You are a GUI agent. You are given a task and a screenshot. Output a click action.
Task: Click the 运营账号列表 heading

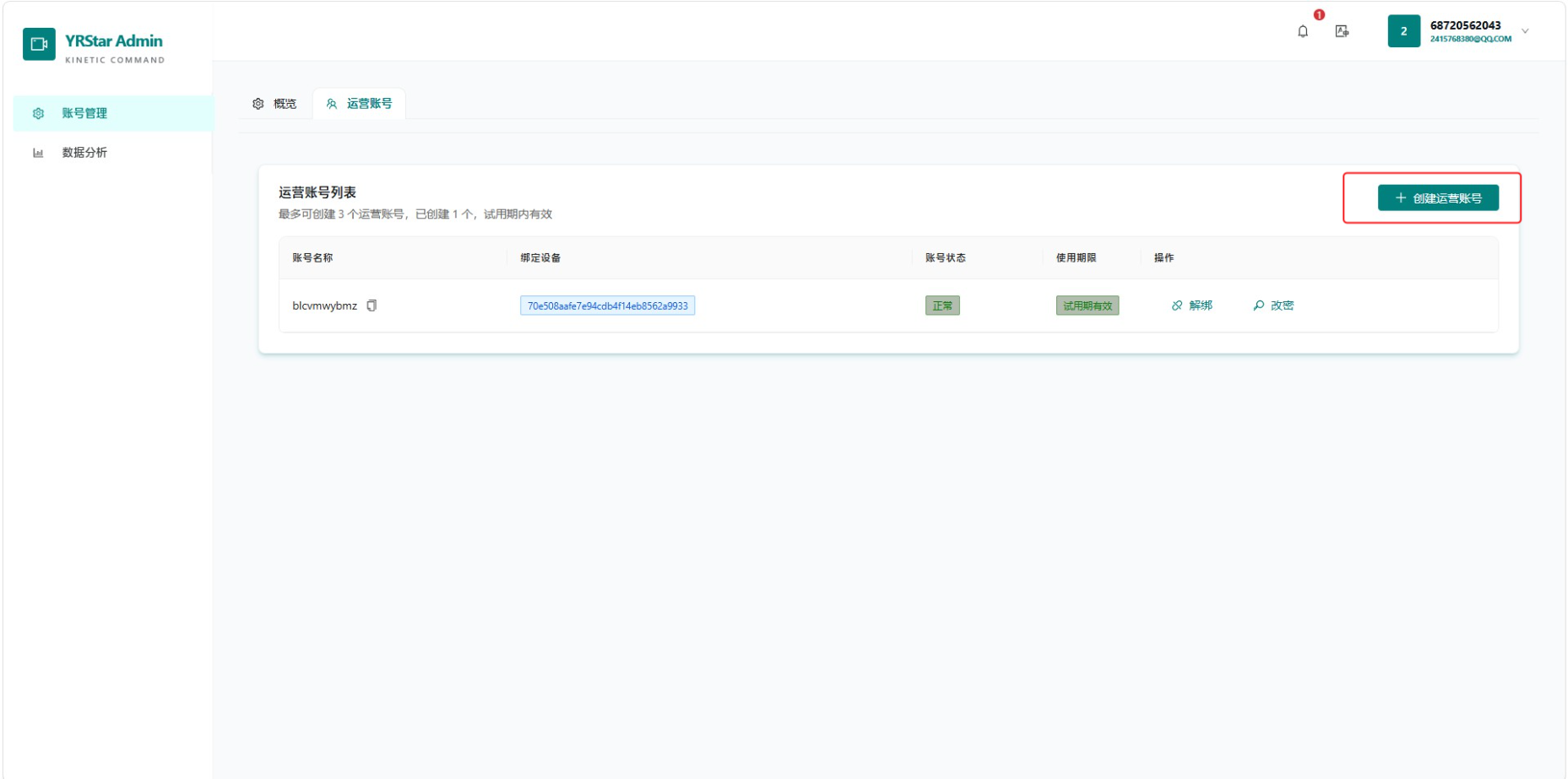pos(317,192)
